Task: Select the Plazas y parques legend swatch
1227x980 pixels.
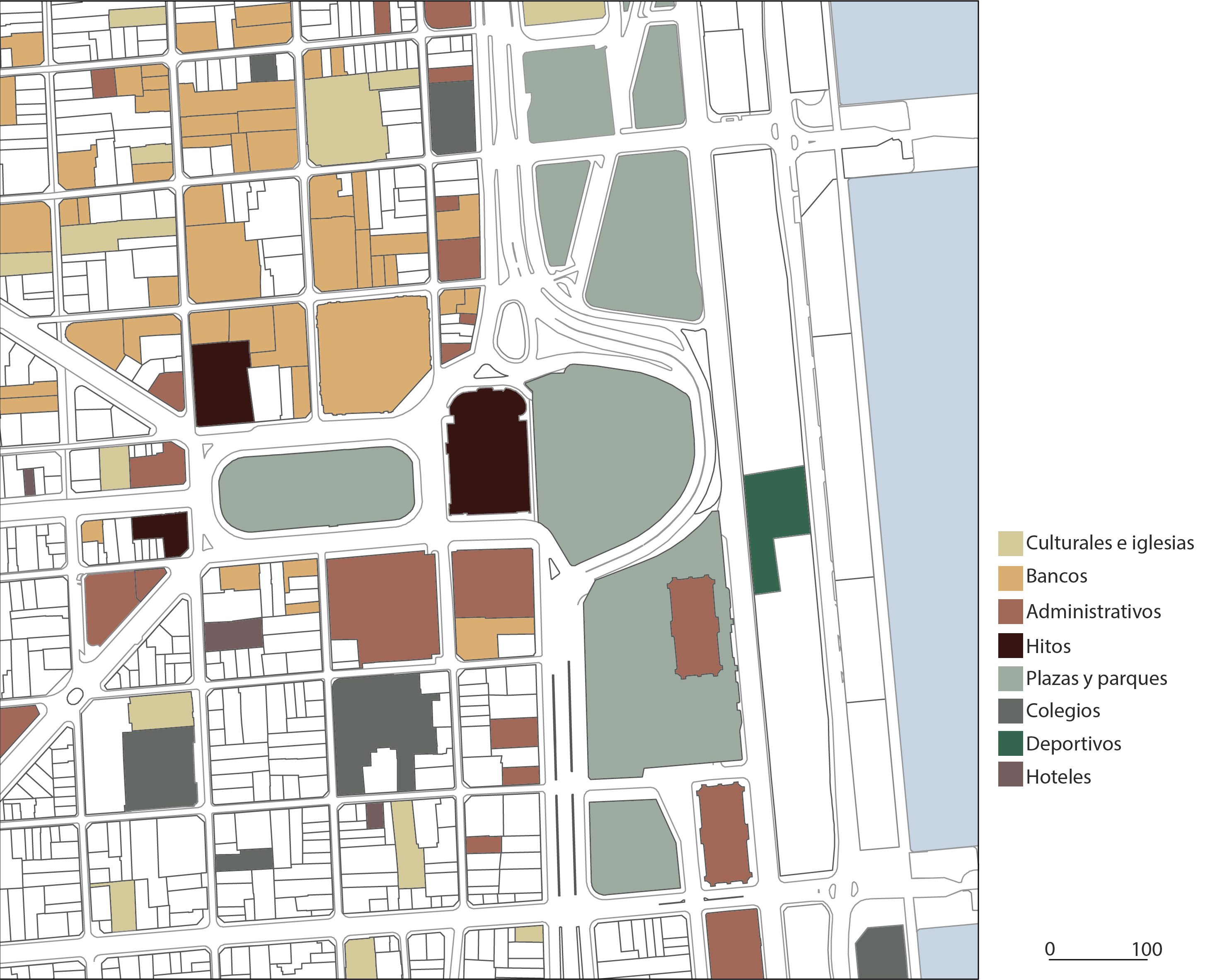Action: pyautogui.click(x=1010, y=678)
